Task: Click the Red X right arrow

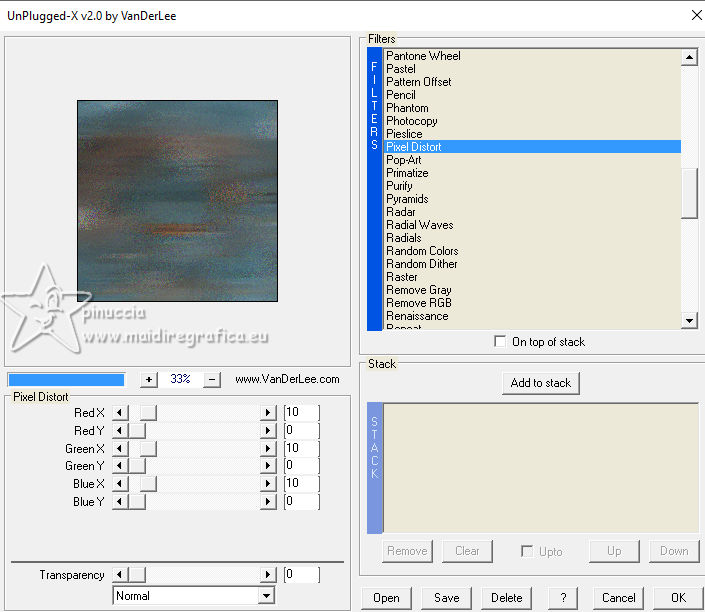Action: coord(268,412)
